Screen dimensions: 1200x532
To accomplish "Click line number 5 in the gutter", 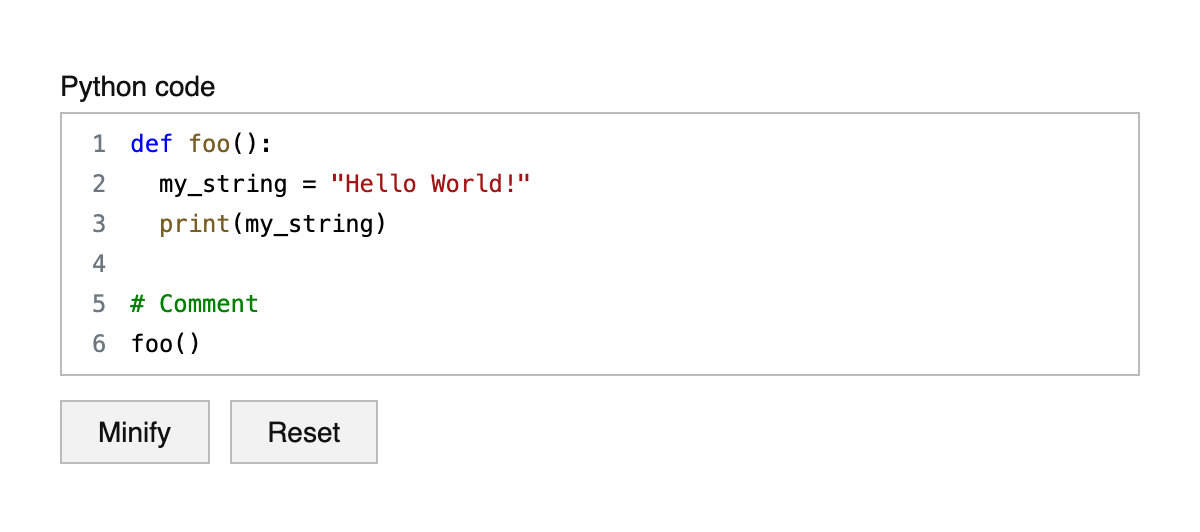I will pos(98,304).
